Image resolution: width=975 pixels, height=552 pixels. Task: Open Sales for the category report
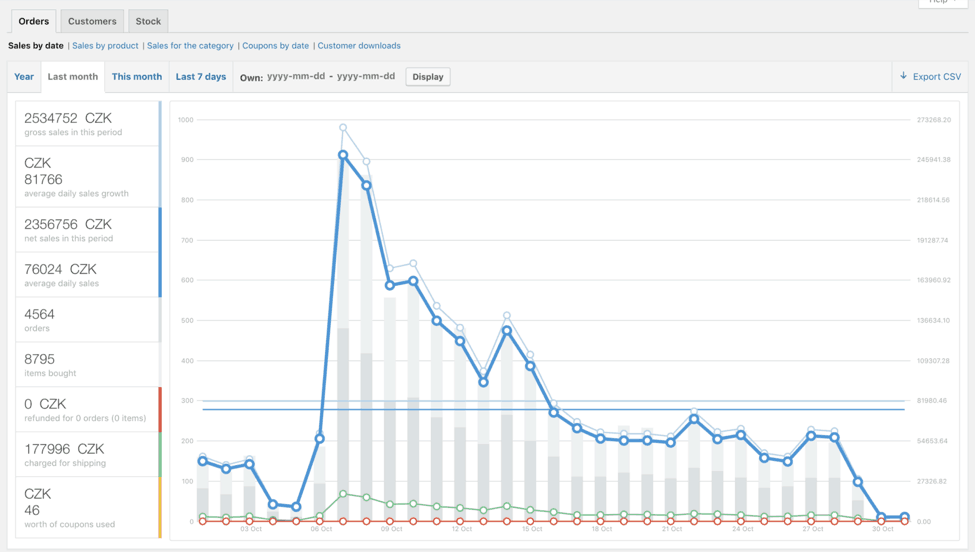click(x=190, y=46)
